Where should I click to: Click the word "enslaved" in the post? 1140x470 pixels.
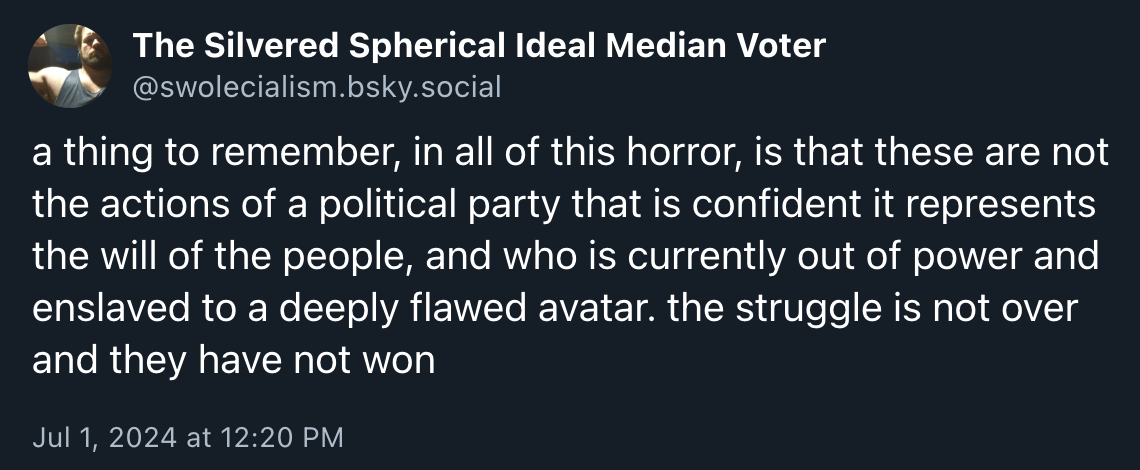click(x=96, y=309)
